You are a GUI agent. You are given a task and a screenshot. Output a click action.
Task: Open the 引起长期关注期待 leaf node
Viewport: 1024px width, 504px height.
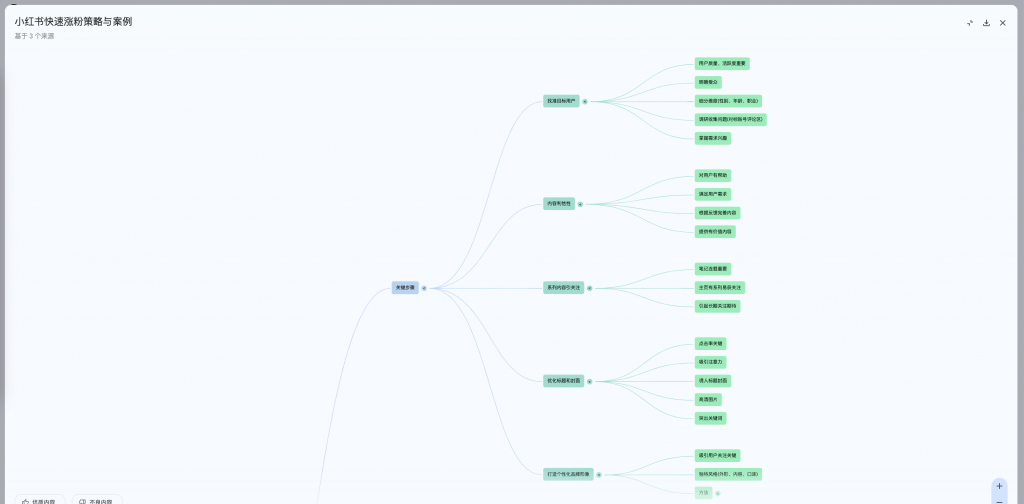tap(718, 306)
